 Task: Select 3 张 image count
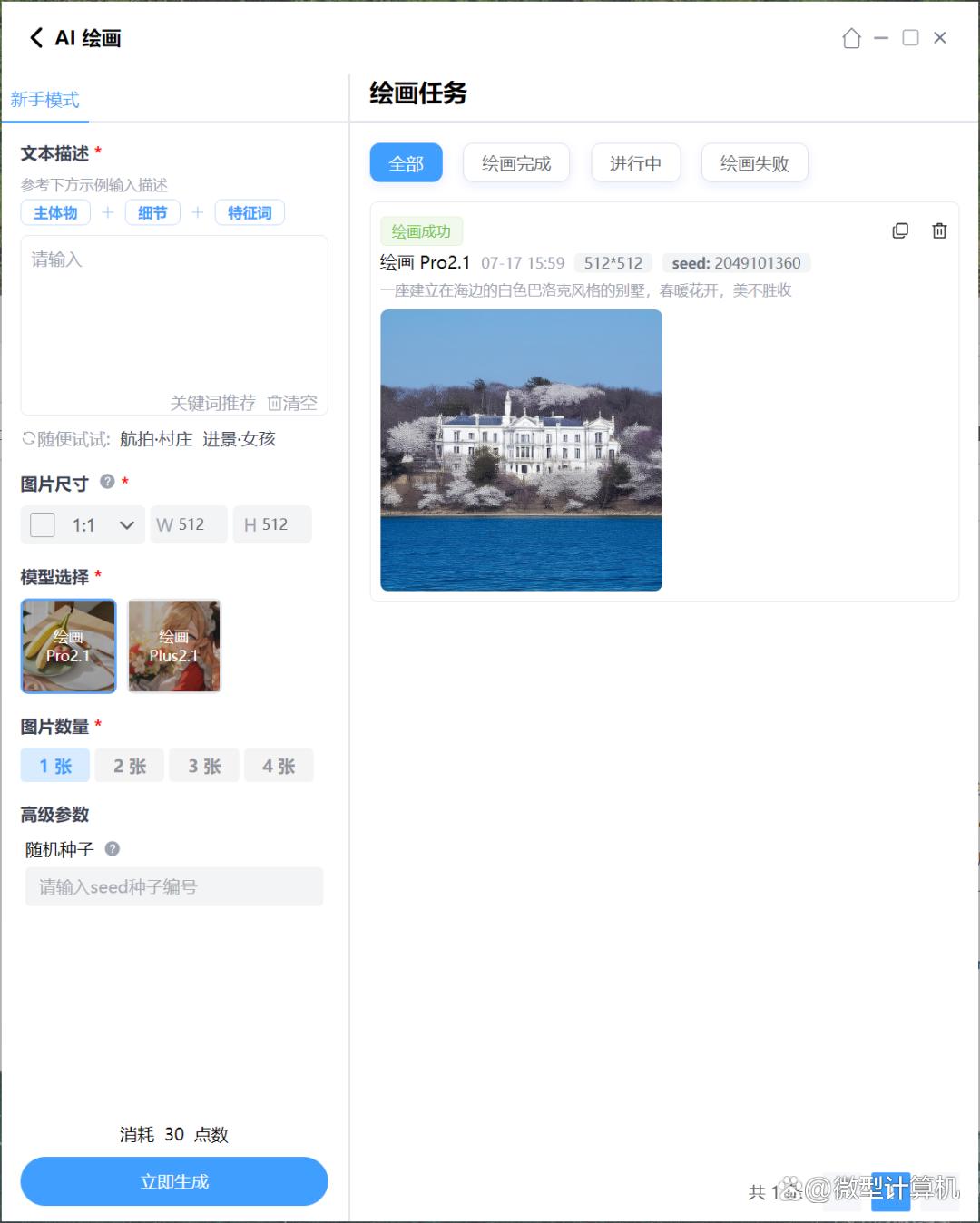pyautogui.click(x=204, y=766)
